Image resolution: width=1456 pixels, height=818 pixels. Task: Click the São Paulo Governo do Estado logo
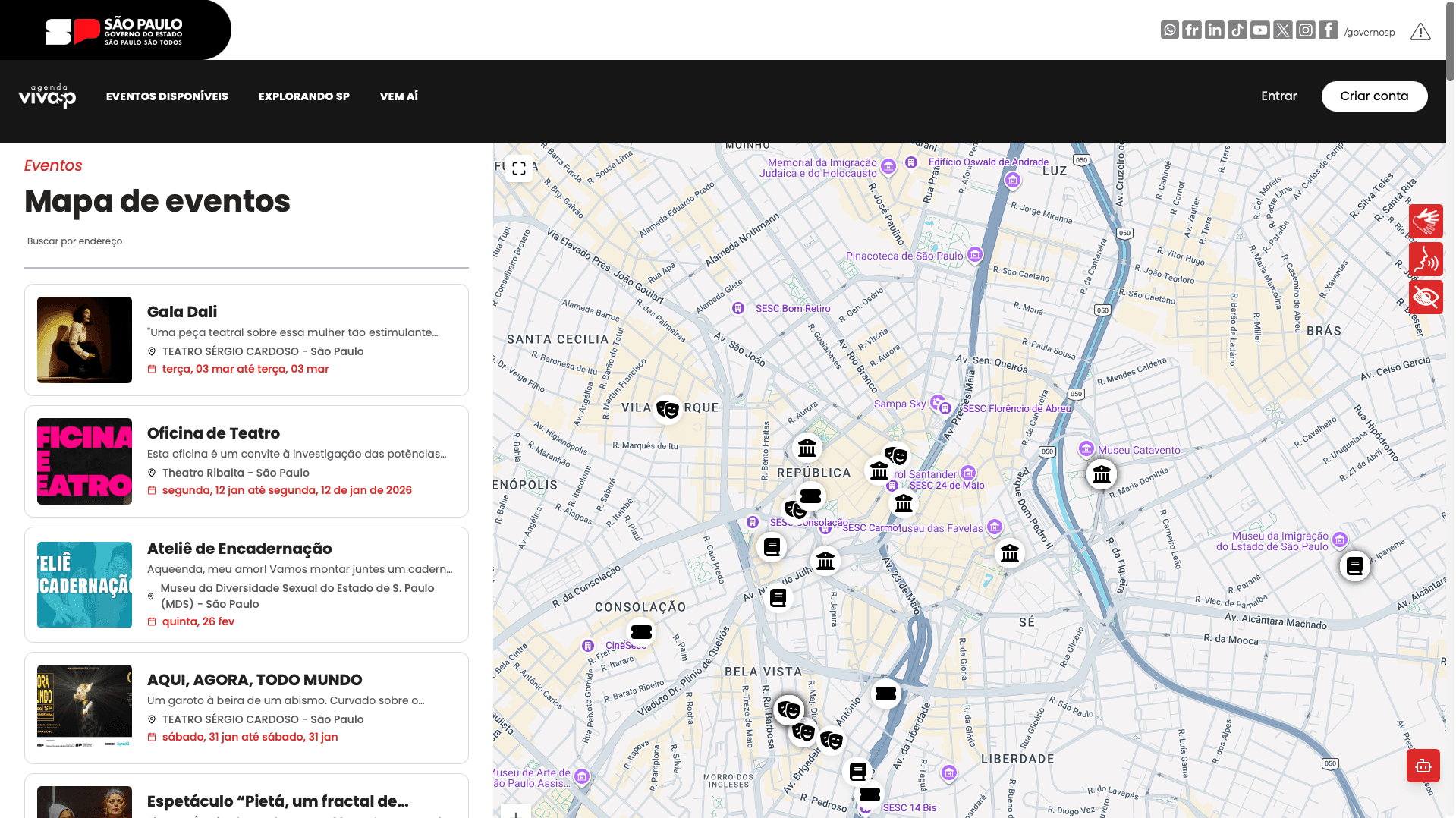tap(114, 31)
